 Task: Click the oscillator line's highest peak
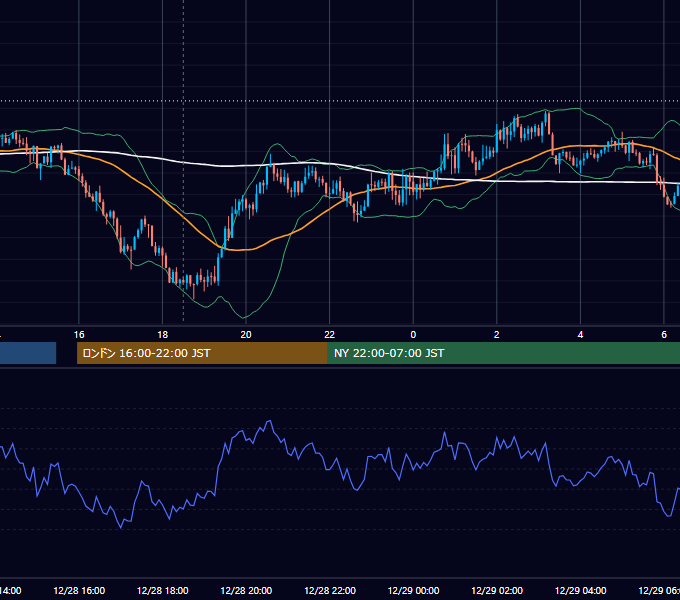tap(271, 421)
